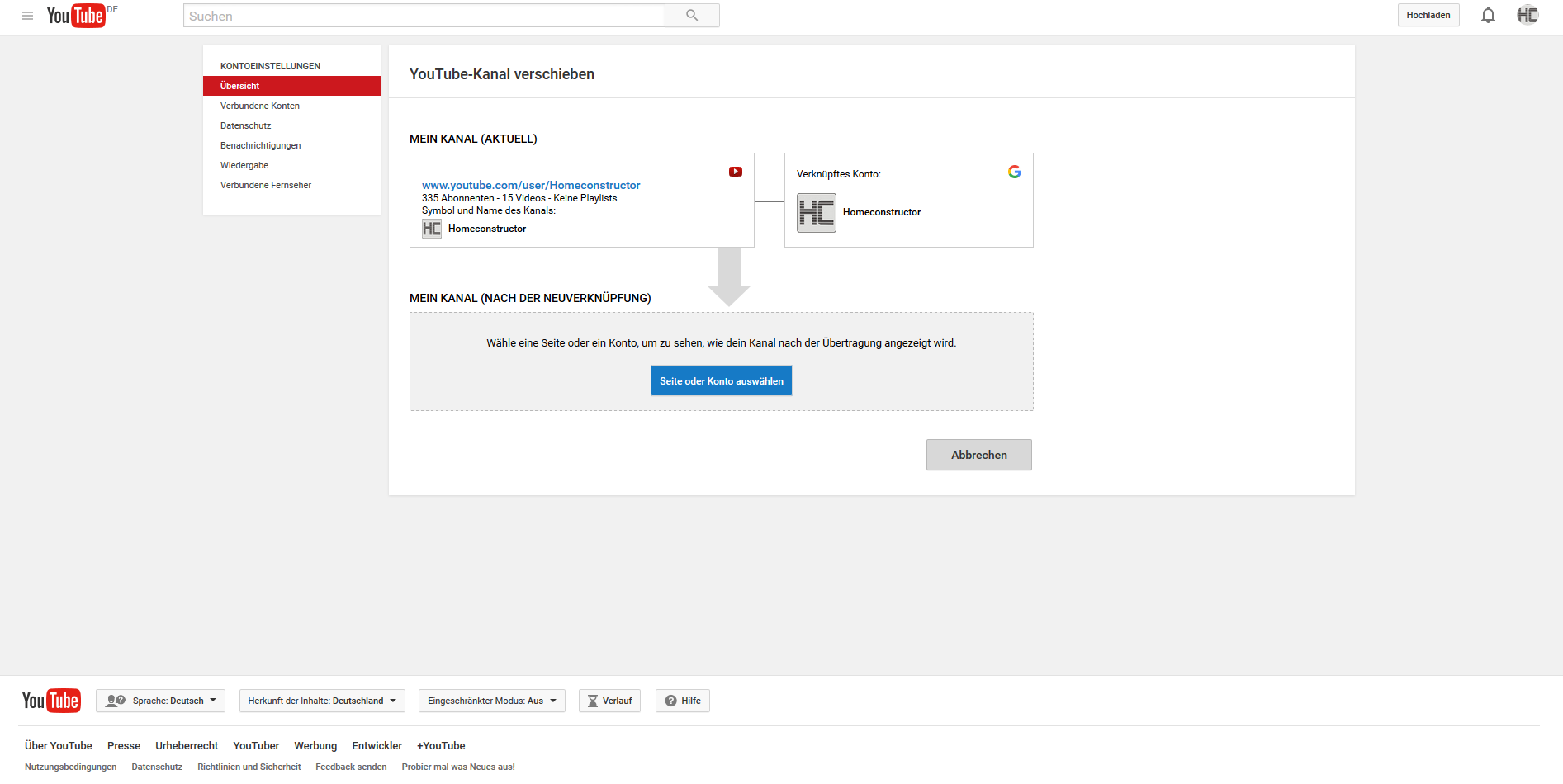The width and height of the screenshot is (1563, 784).
Task: Click the 335 Abonnenten stats text
Action: point(519,198)
